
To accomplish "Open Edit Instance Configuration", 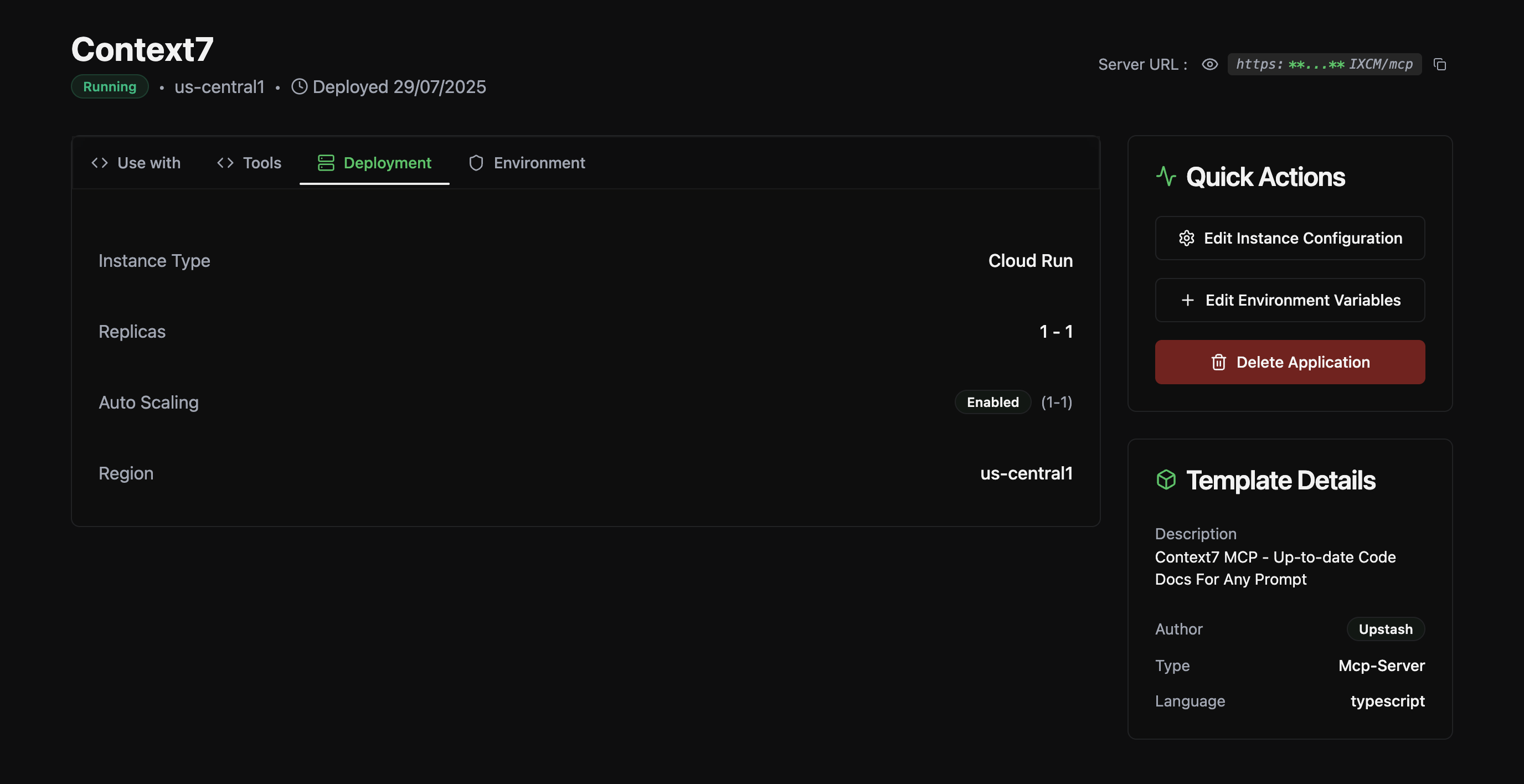I will (x=1290, y=238).
